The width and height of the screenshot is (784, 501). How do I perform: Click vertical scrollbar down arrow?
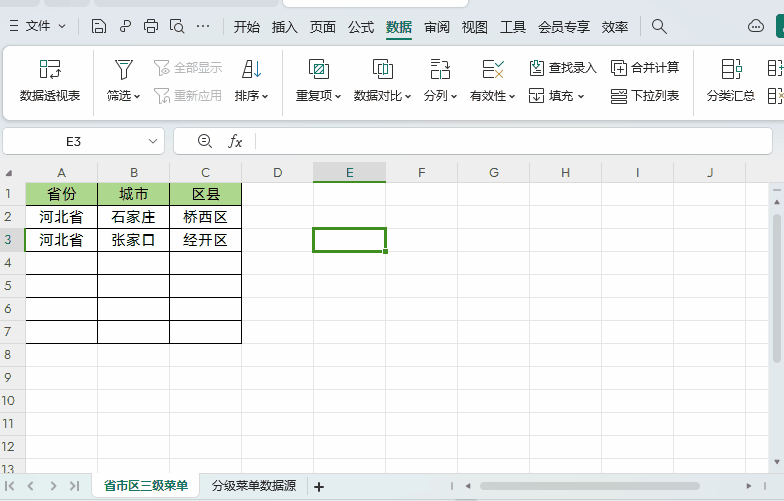tap(776, 462)
